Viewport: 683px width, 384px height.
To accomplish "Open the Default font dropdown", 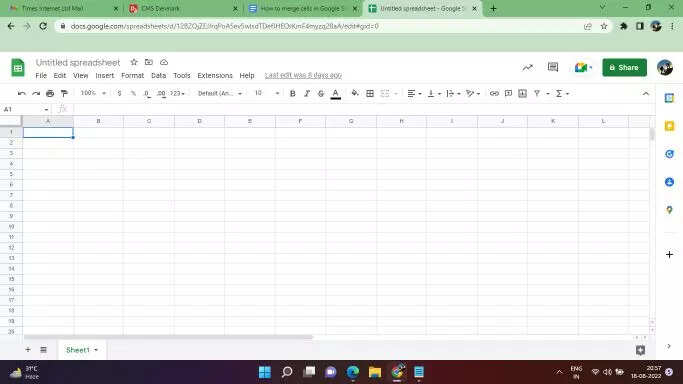I will point(220,94).
